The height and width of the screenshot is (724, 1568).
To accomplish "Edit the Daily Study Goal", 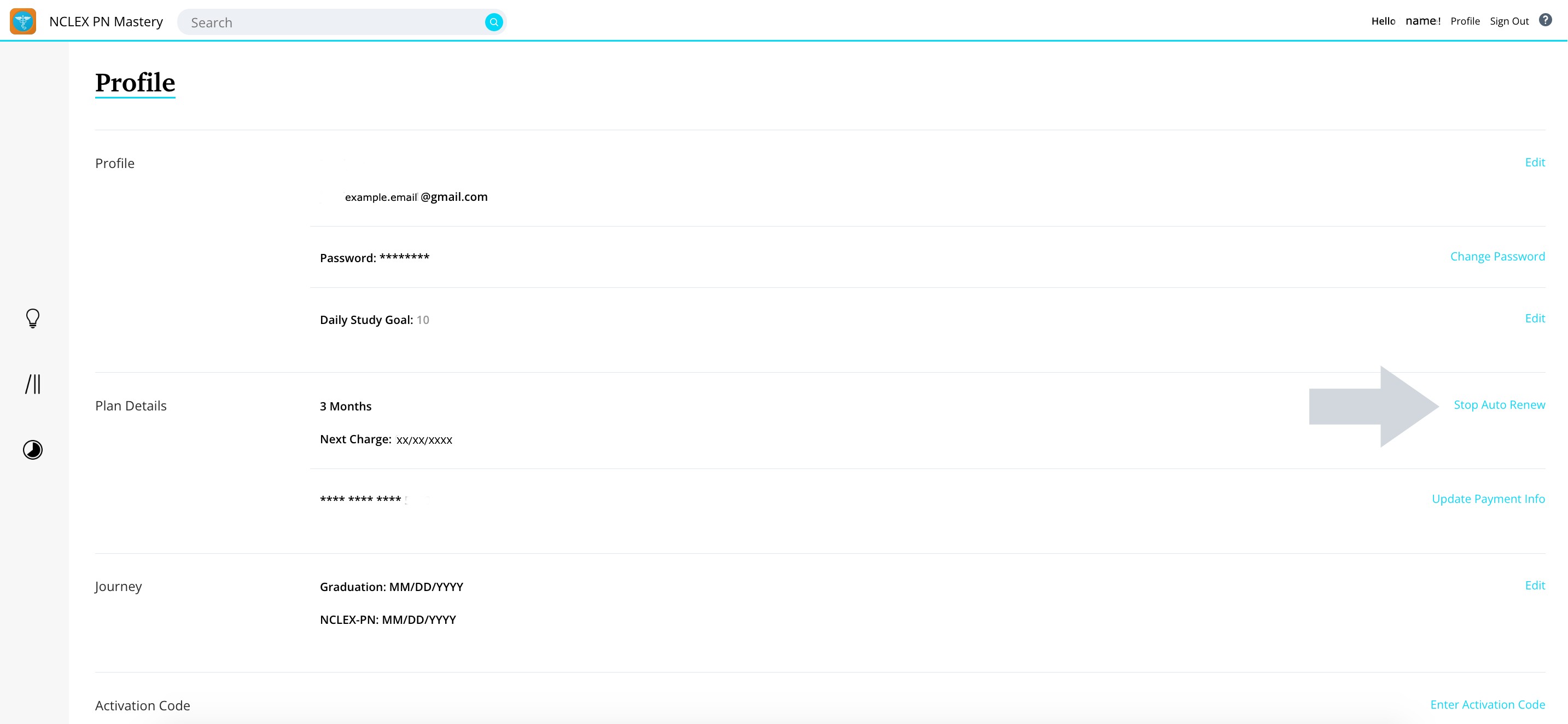I will pyautogui.click(x=1535, y=318).
